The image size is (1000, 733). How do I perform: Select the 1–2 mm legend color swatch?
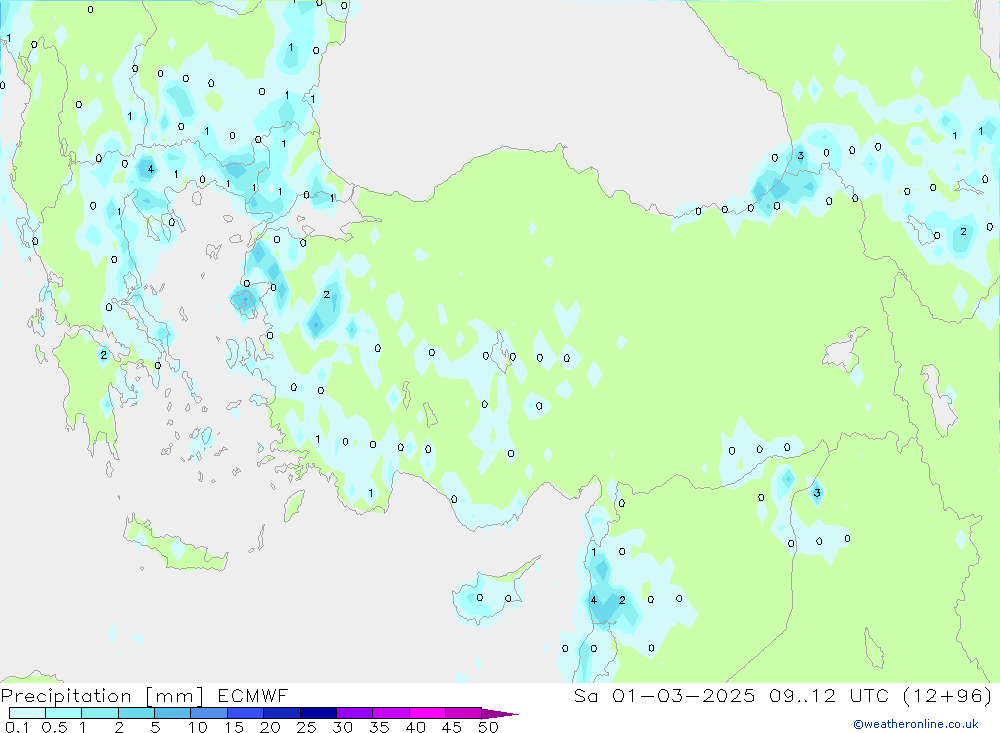(99, 713)
